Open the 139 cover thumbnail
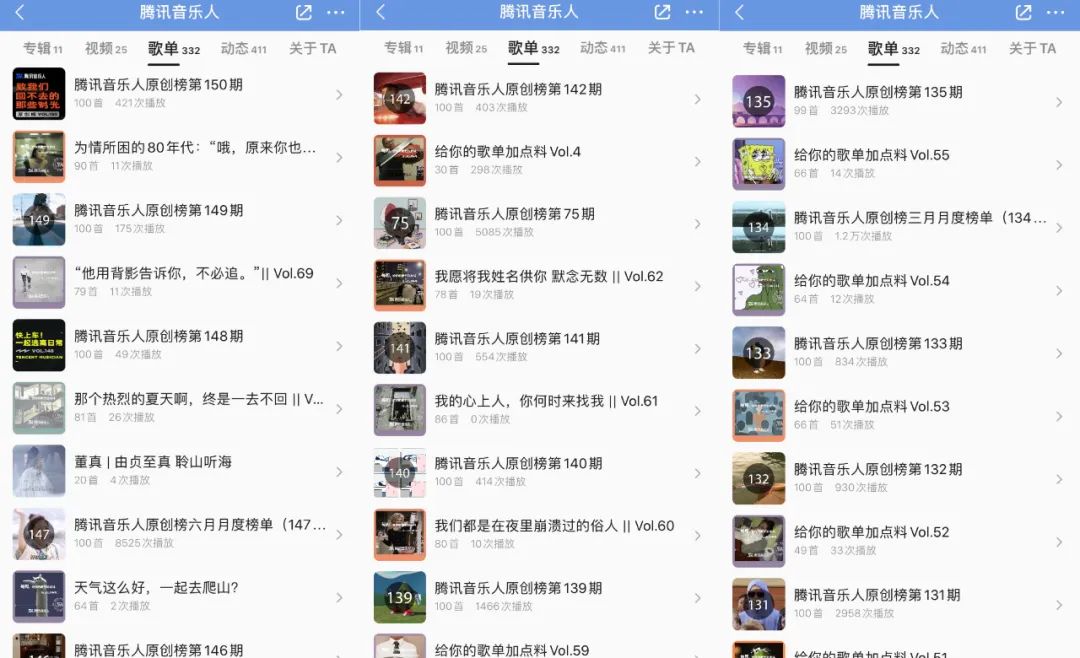1080x658 pixels. (x=399, y=597)
